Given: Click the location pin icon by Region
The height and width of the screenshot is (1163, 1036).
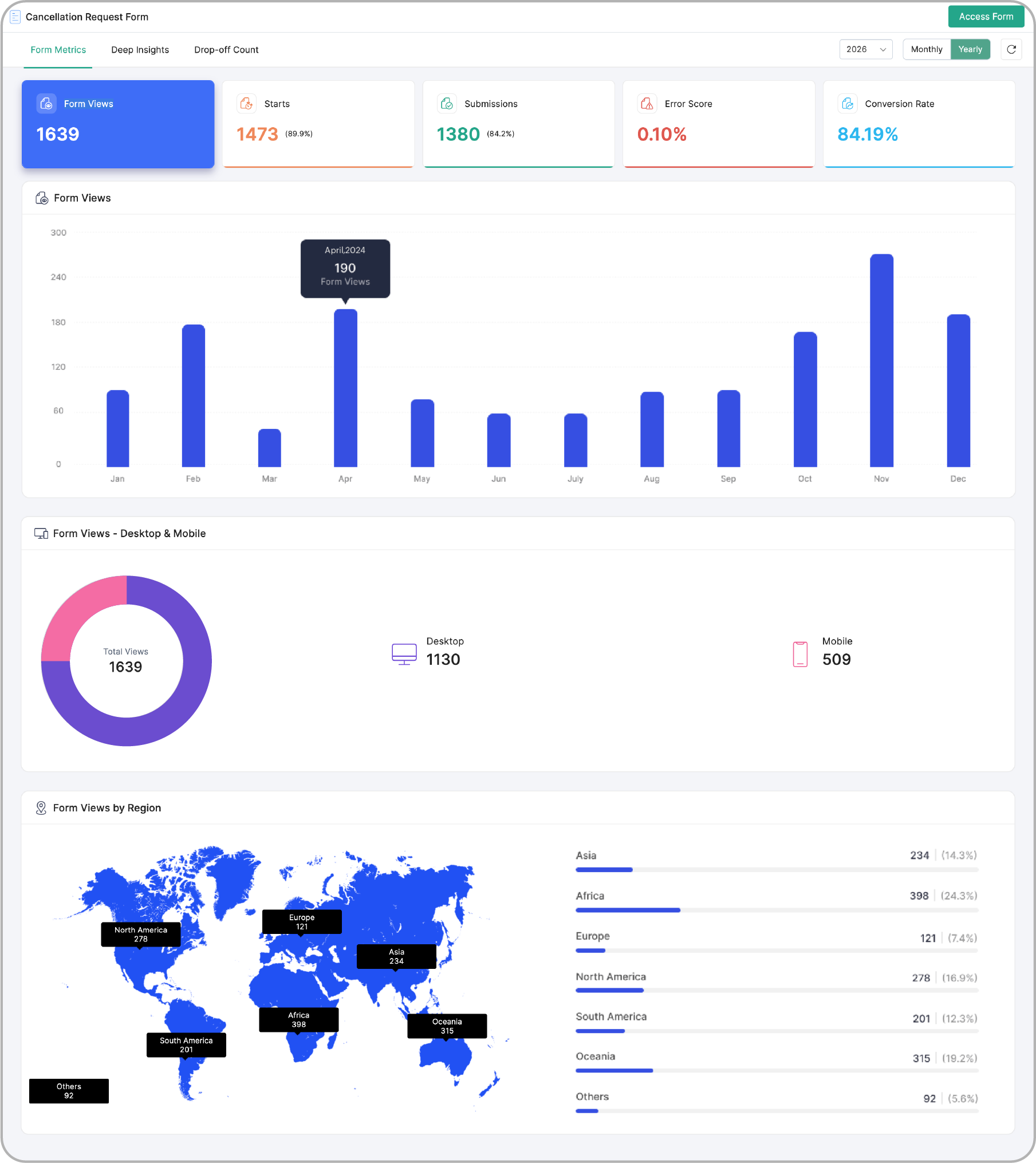Looking at the screenshot, I should click(41, 808).
